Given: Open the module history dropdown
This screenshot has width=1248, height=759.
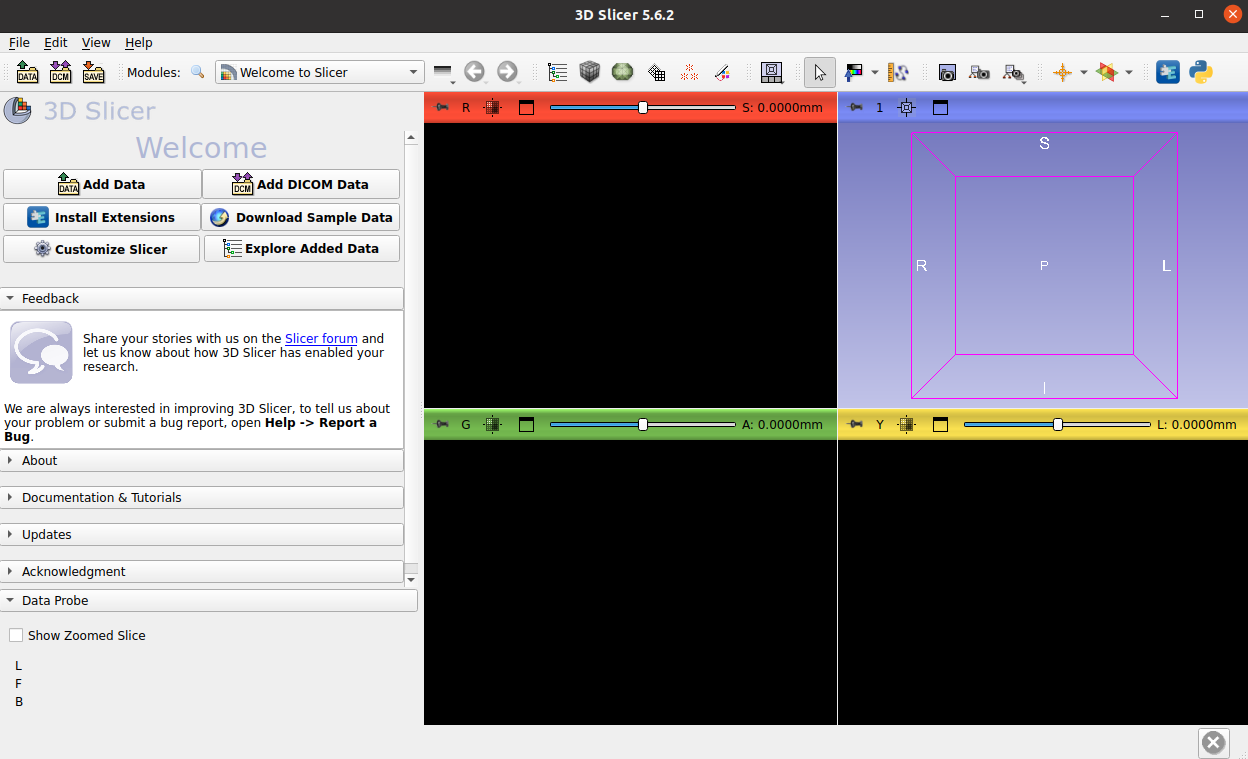Looking at the screenshot, I should click(x=443, y=72).
